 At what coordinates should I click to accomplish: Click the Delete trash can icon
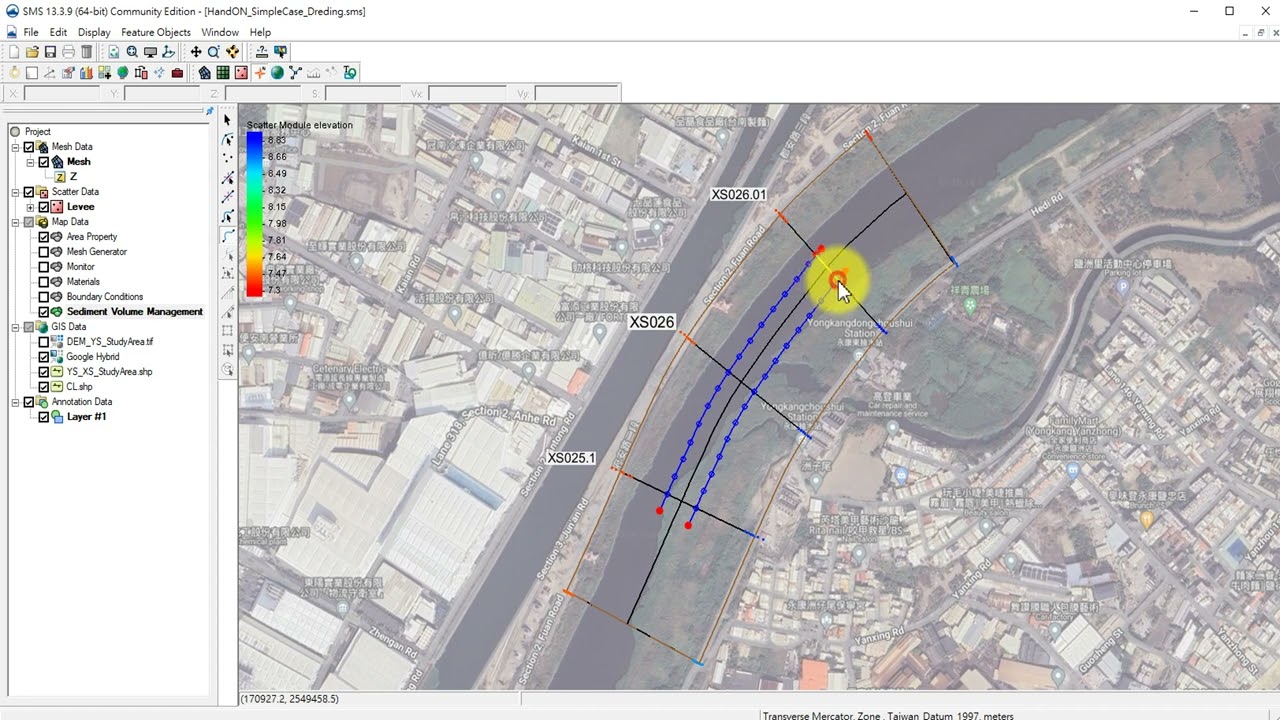click(x=86, y=52)
